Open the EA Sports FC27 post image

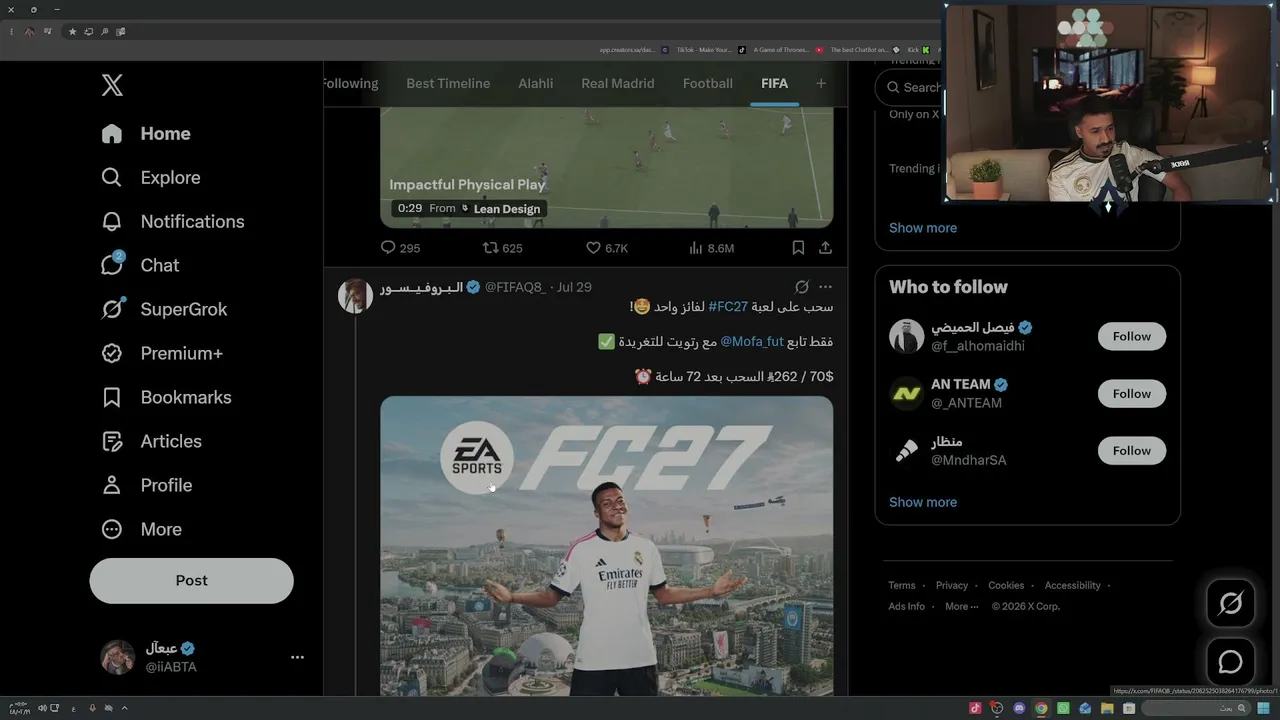(x=606, y=546)
